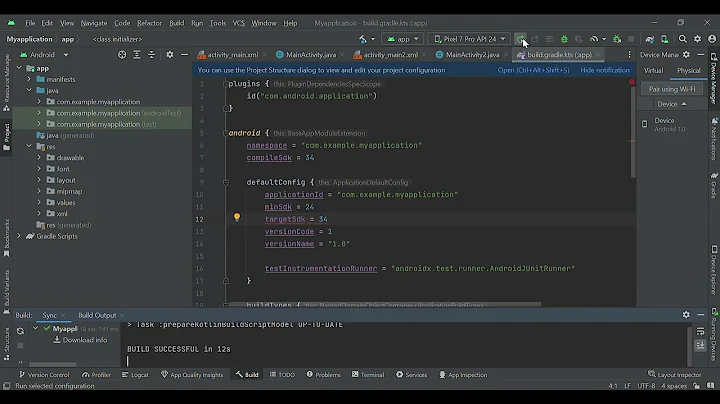Toggle soft-wrap icon in build output

[x=700, y=331]
